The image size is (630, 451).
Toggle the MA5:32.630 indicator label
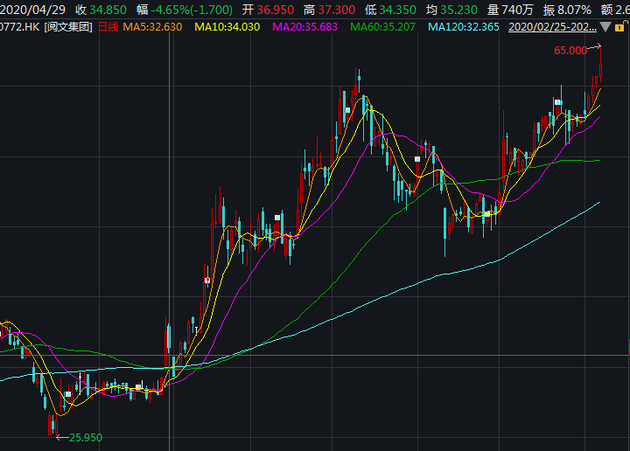(152, 27)
